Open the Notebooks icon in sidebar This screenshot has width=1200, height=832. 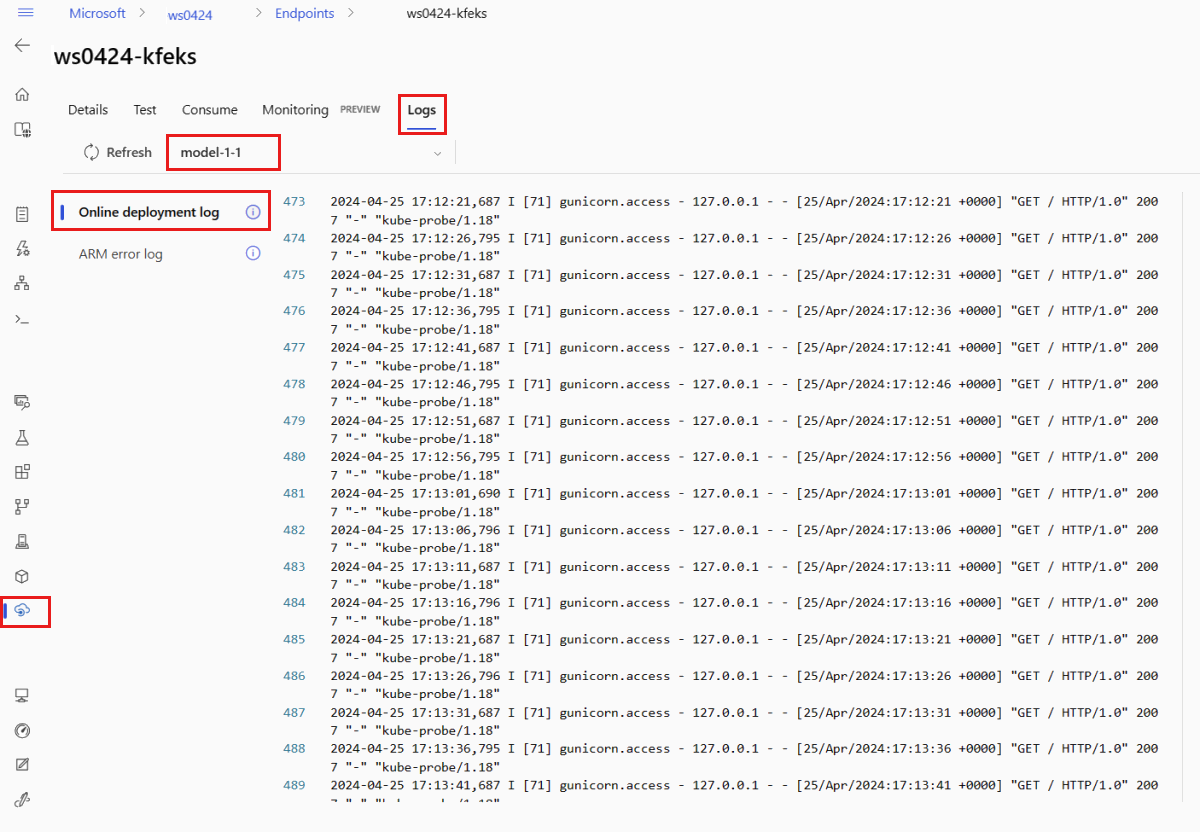(x=22, y=215)
